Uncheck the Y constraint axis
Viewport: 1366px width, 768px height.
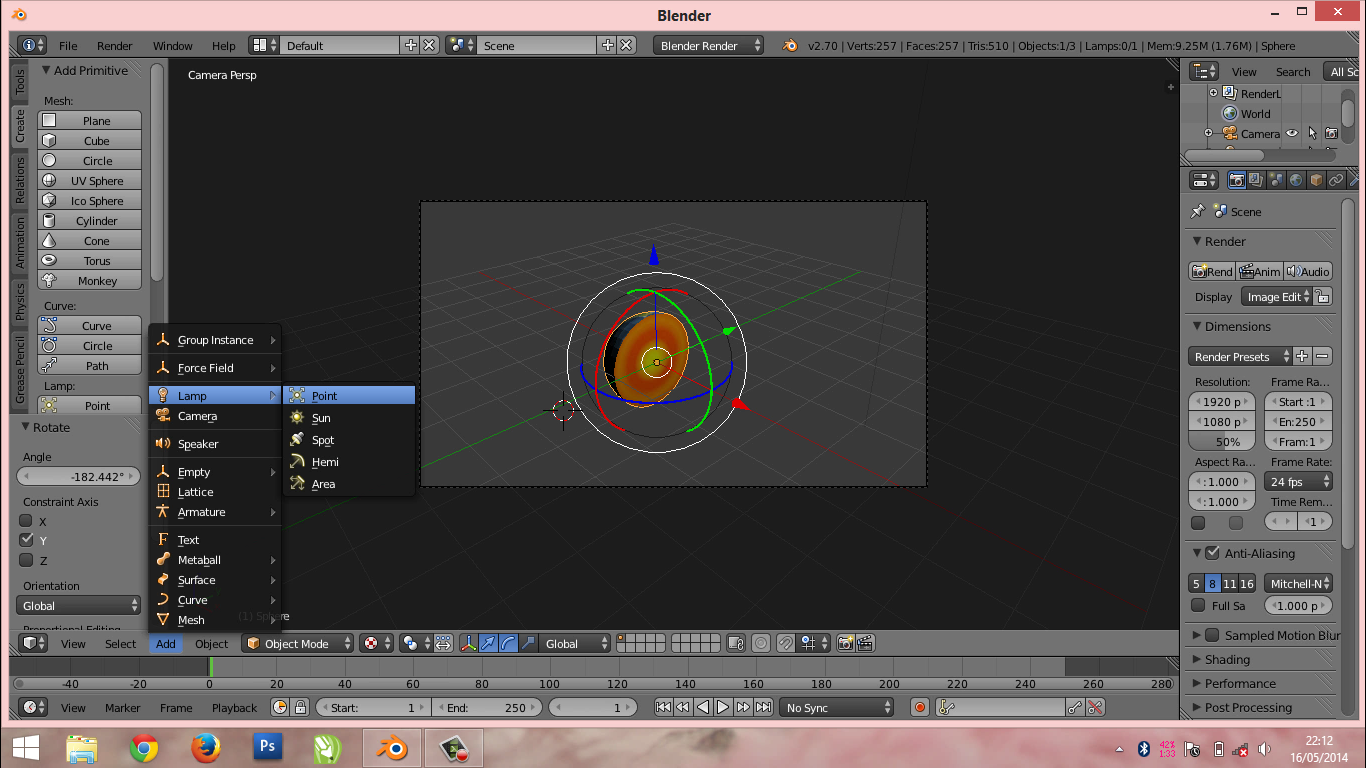[27, 540]
